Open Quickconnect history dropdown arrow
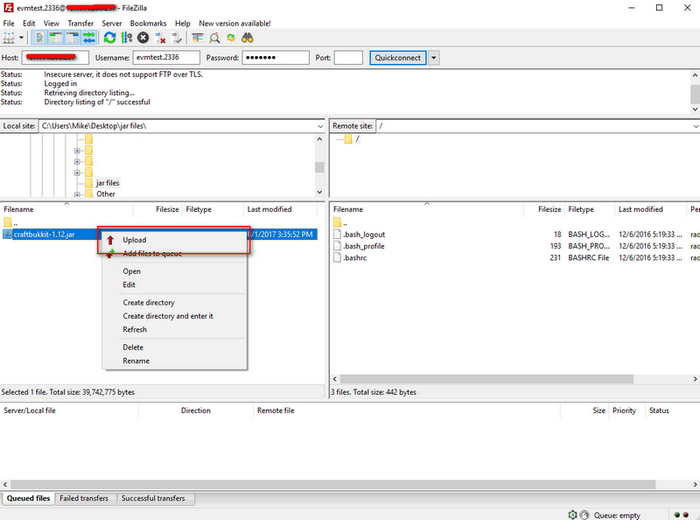 (433, 58)
